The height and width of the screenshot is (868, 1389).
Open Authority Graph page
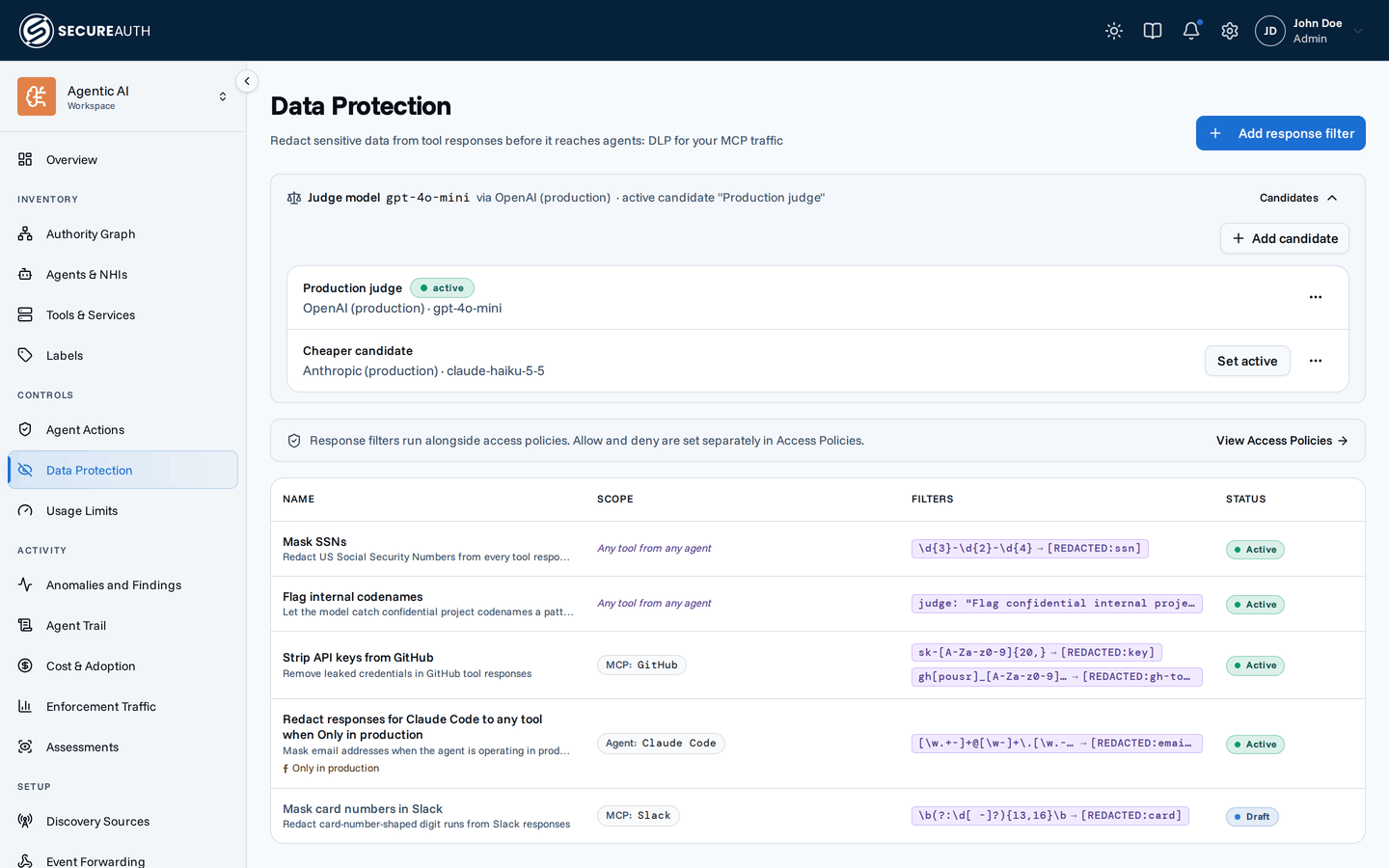pyautogui.click(x=123, y=233)
